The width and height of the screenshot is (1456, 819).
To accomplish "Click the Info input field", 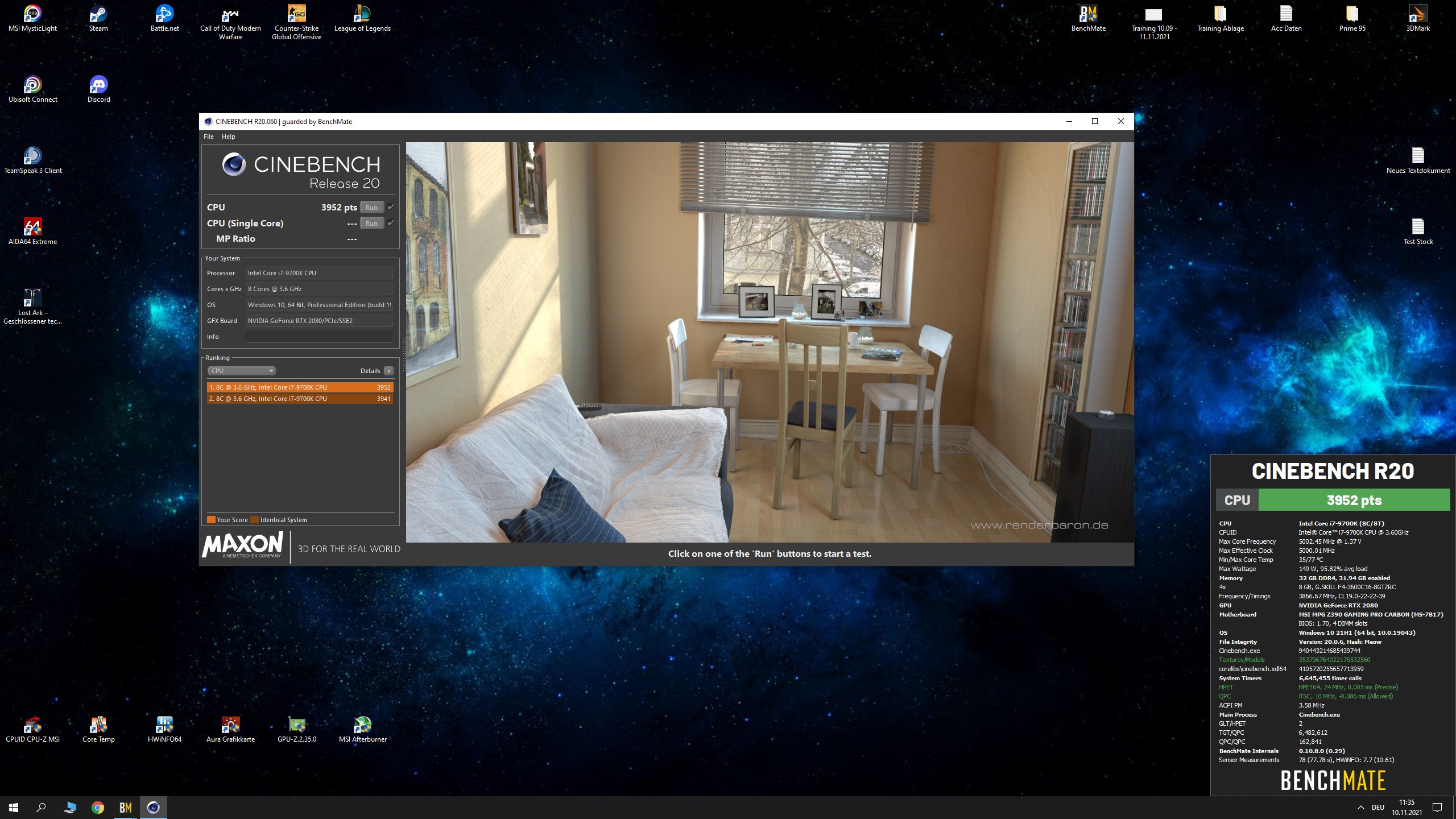I will (319, 337).
